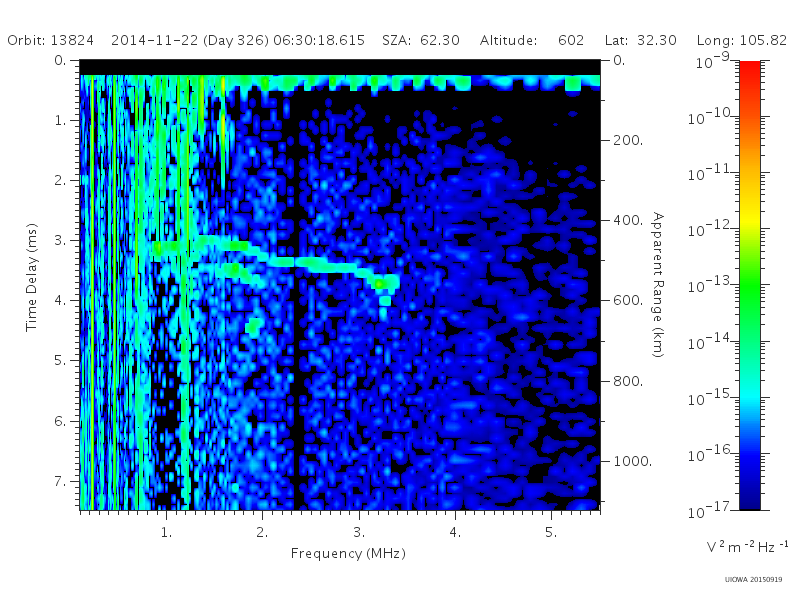Click the '3.' time delay tick label
Image resolution: width=800 pixels, height=600 pixels.
pyautogui.click(x=60, y=240)
